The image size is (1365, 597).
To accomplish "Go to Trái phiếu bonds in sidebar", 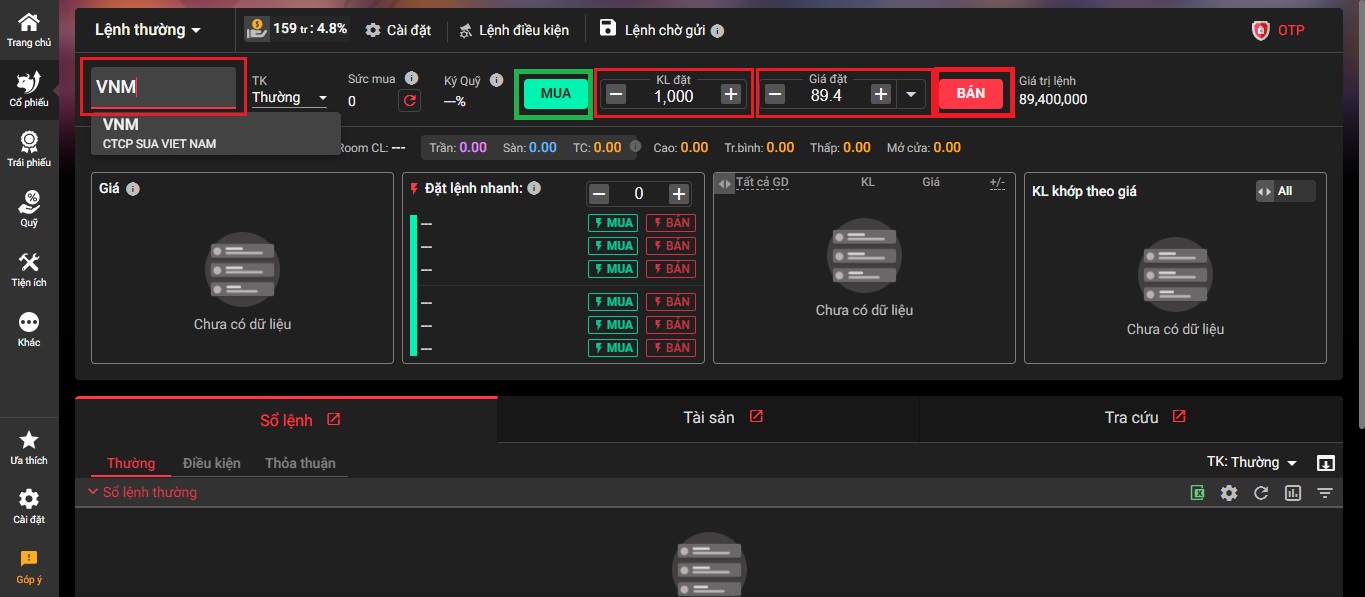I will click(29, 148).
